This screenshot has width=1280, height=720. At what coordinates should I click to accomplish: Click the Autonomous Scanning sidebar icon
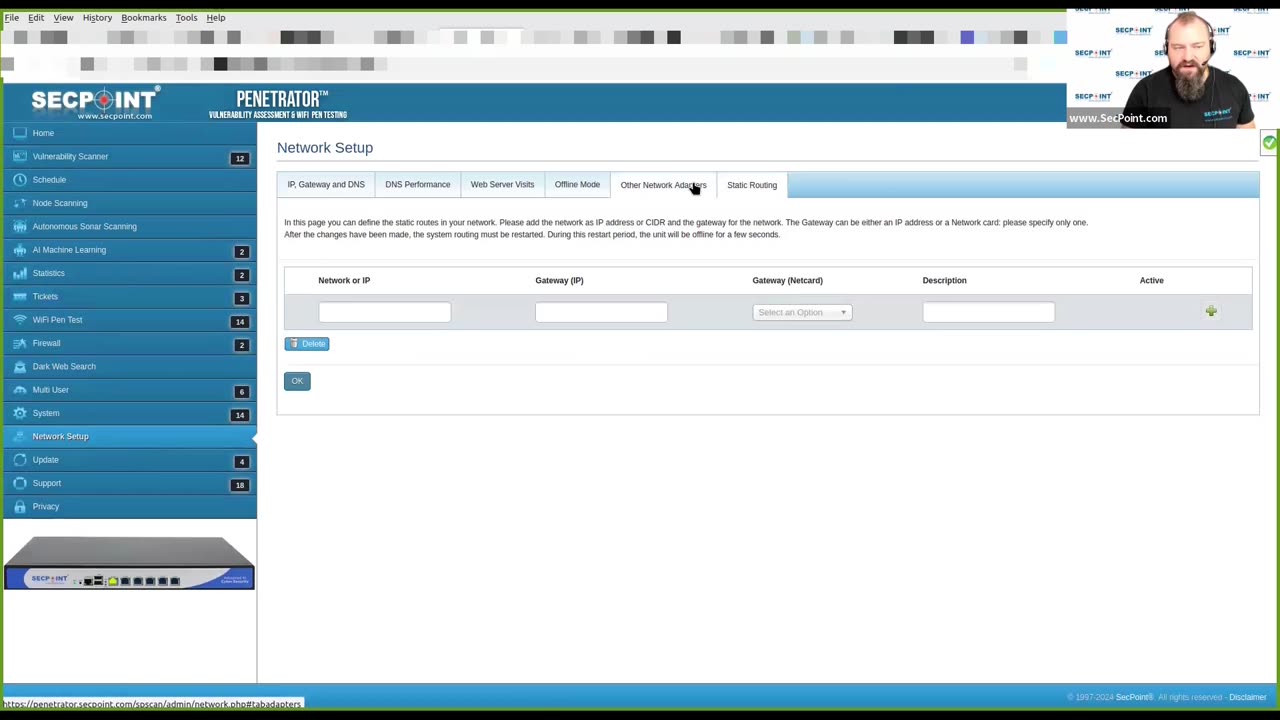click(19, 226)
